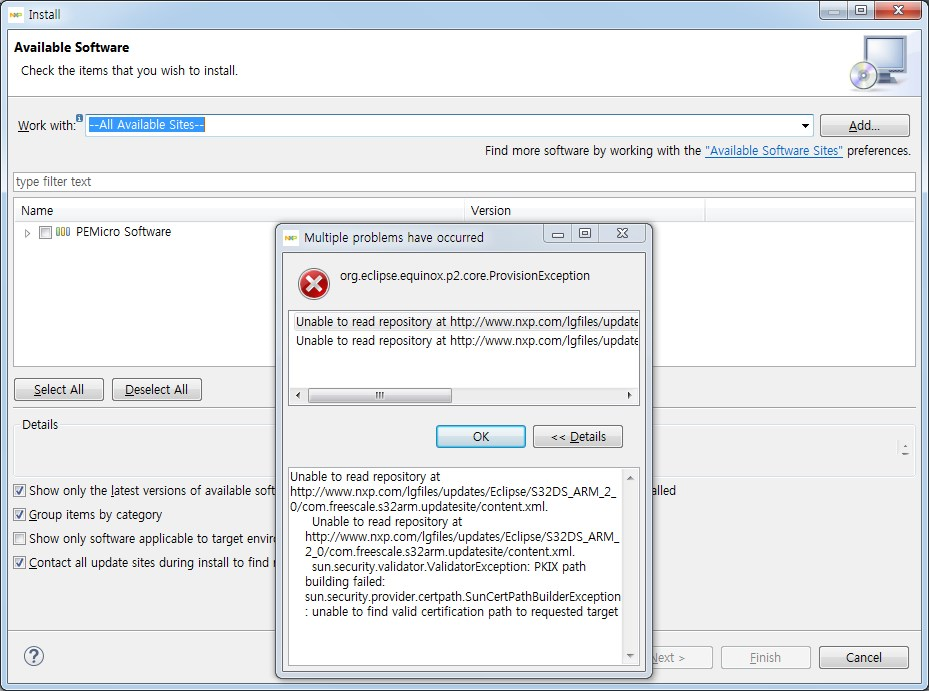Click the type filter text field
The width and height of the screenshot is (929, 691).
(464, 182)
